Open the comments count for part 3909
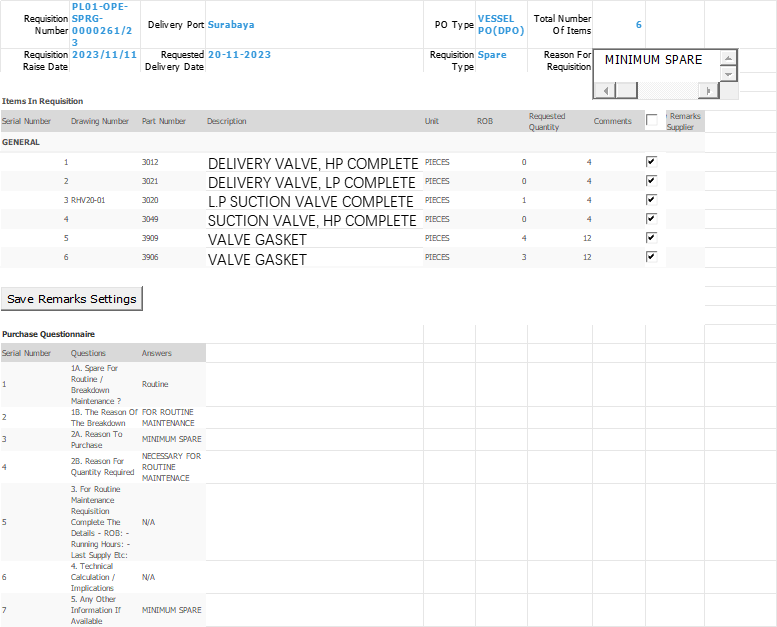The height and width of the screenshot is (627, 777). (x=587, y=238)
